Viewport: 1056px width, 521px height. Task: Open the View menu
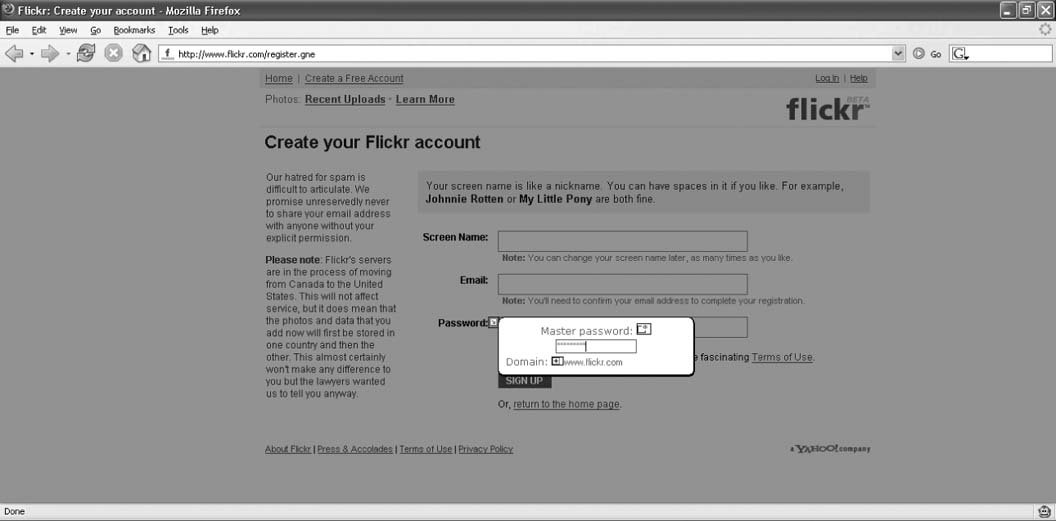[68, 30]
